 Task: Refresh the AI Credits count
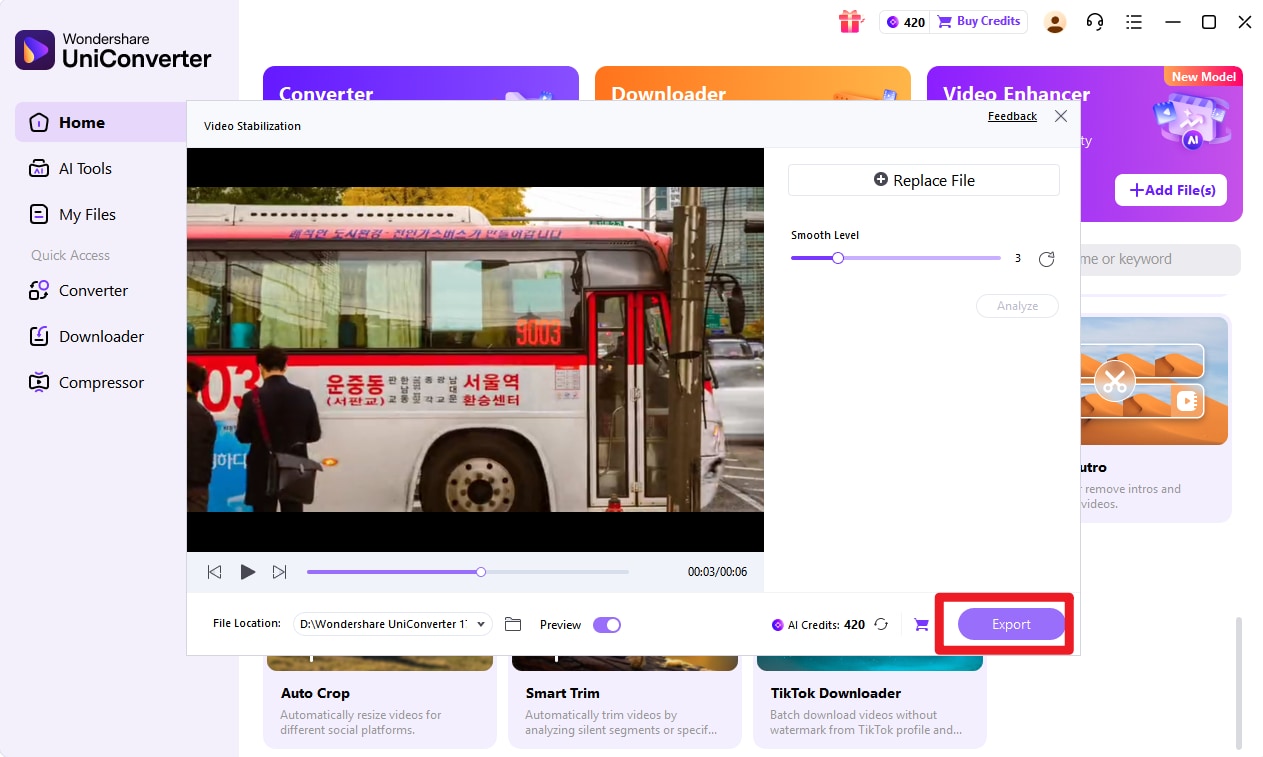[x=881, y=624]
